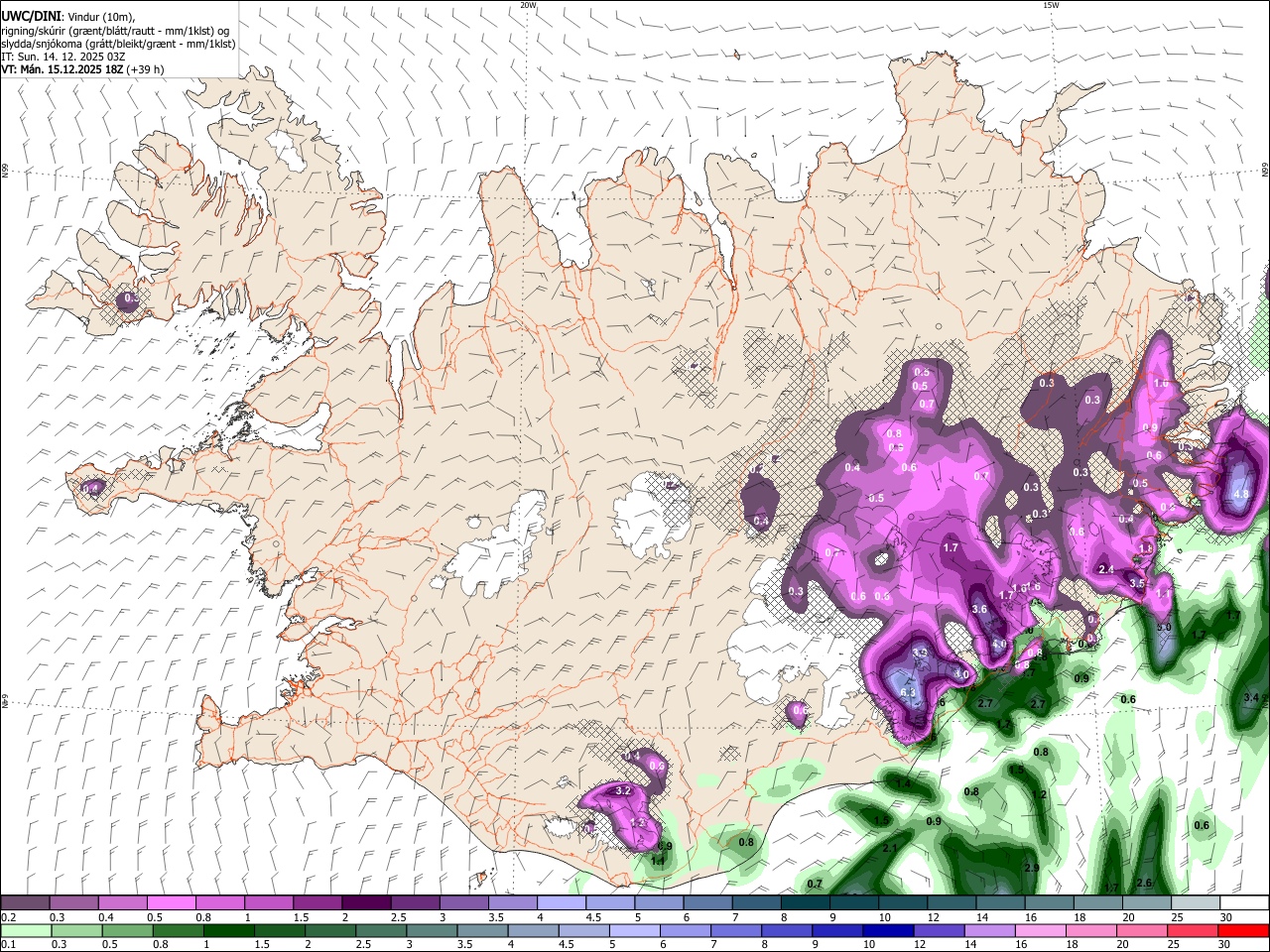Click the 1.4 rain value on the map

[x=903, y=783]
